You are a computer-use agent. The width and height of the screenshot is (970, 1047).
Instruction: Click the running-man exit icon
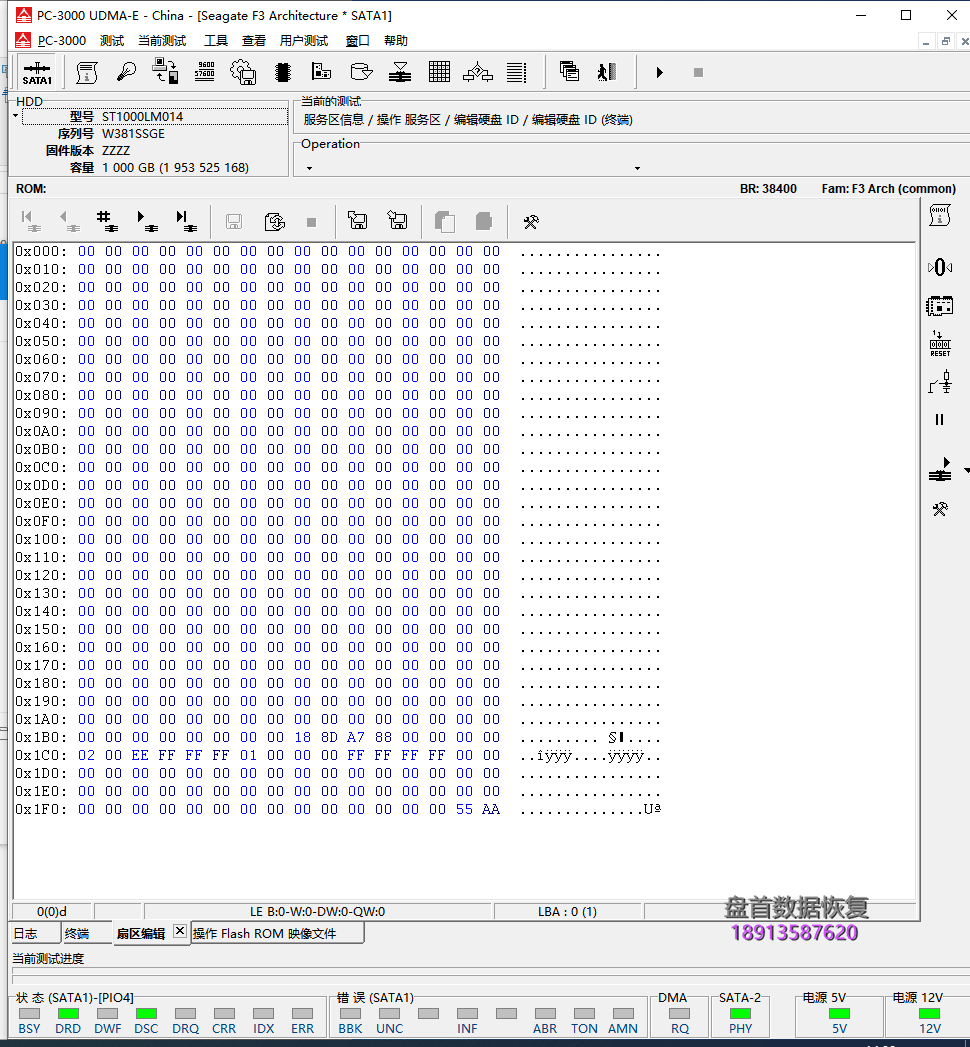607,72
